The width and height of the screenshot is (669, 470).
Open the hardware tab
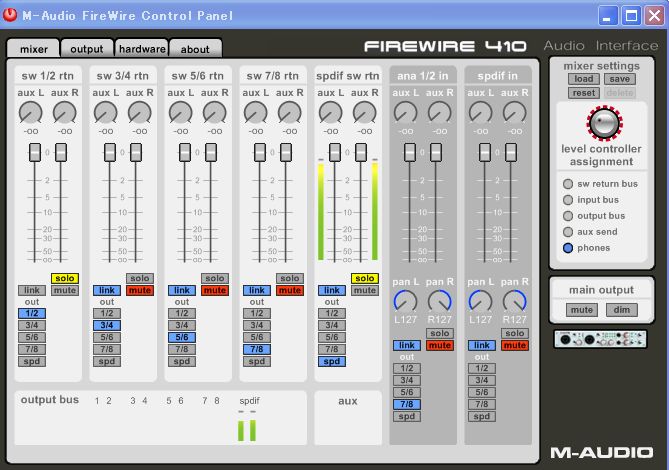(142, 49)
